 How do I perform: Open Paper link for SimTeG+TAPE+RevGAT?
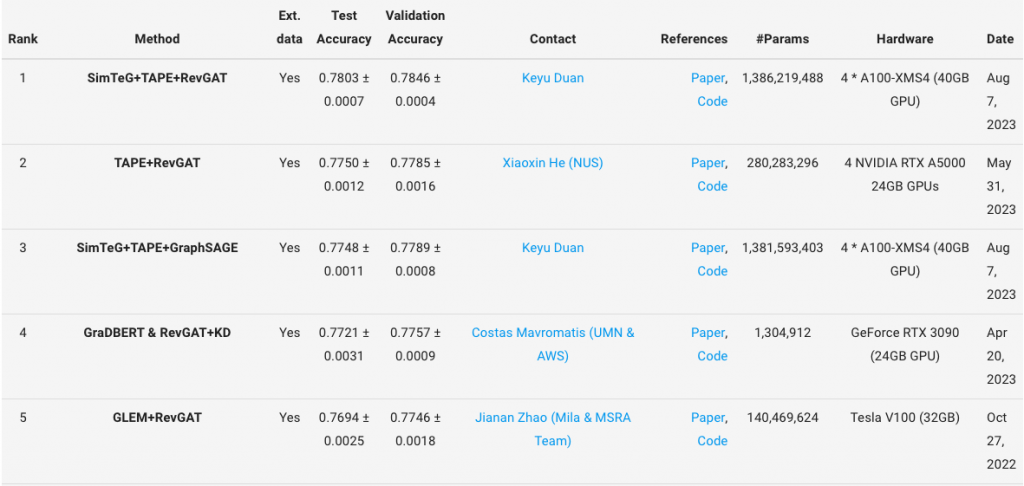pyautogui.click(x=707, y=78)
